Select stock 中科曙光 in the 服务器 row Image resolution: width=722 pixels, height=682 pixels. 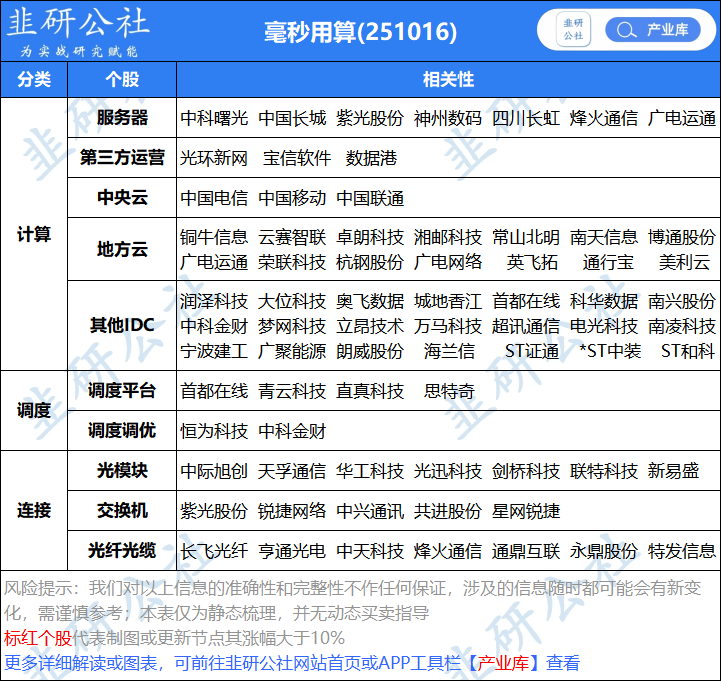coord(214,118)
